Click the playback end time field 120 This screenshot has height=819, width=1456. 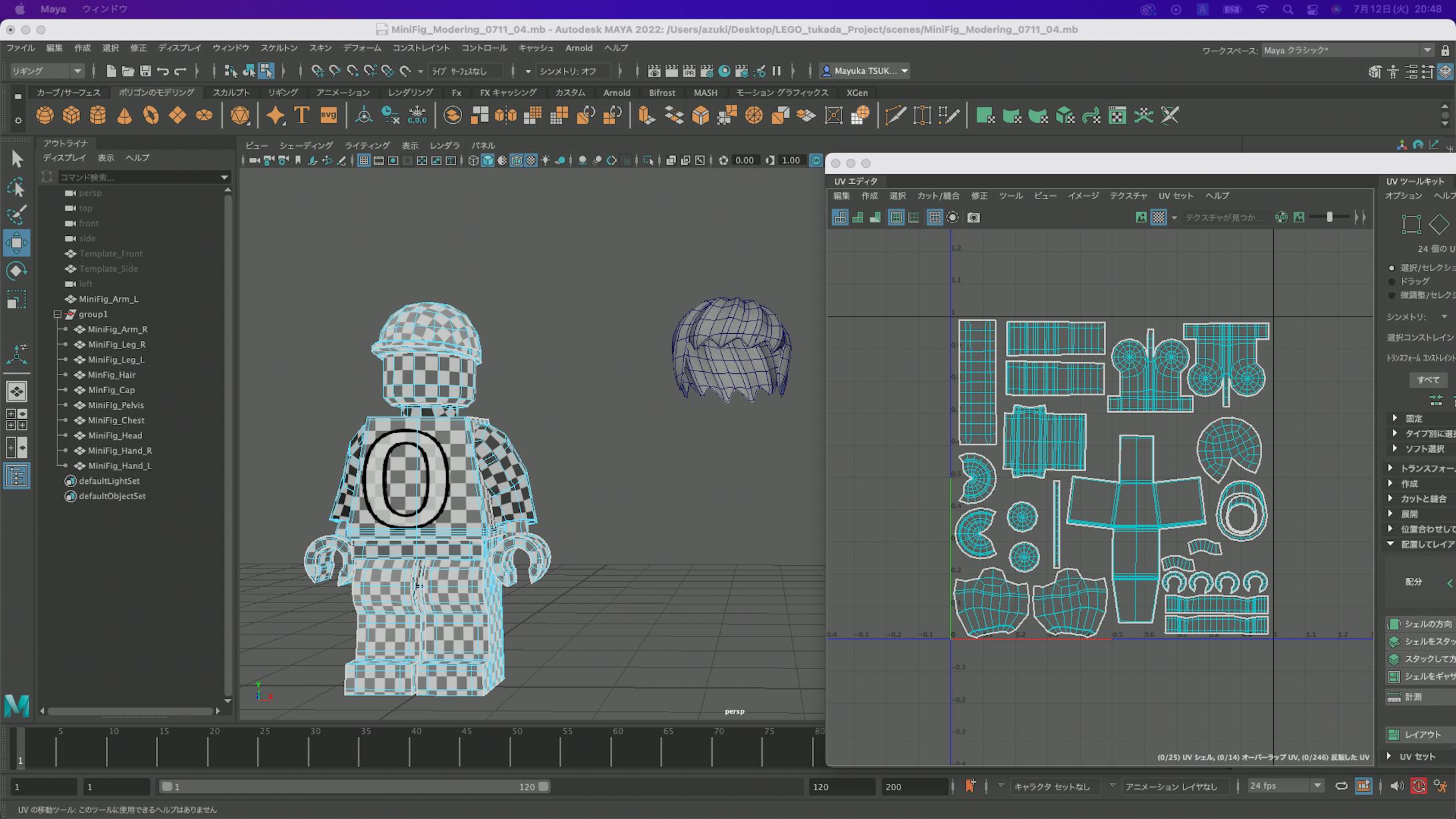[x=842, y=787]
